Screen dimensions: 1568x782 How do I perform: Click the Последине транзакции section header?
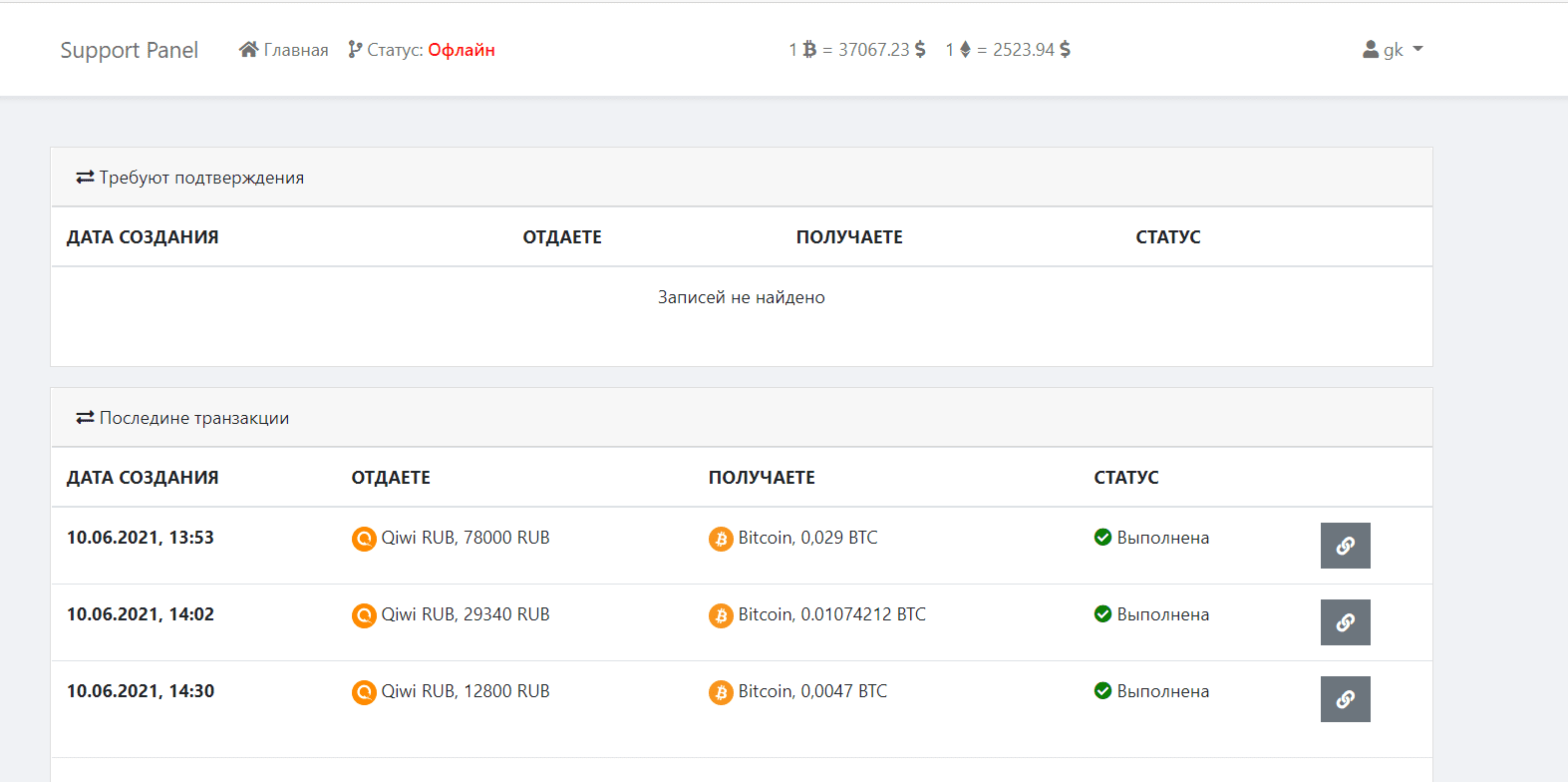coord(193,418)
